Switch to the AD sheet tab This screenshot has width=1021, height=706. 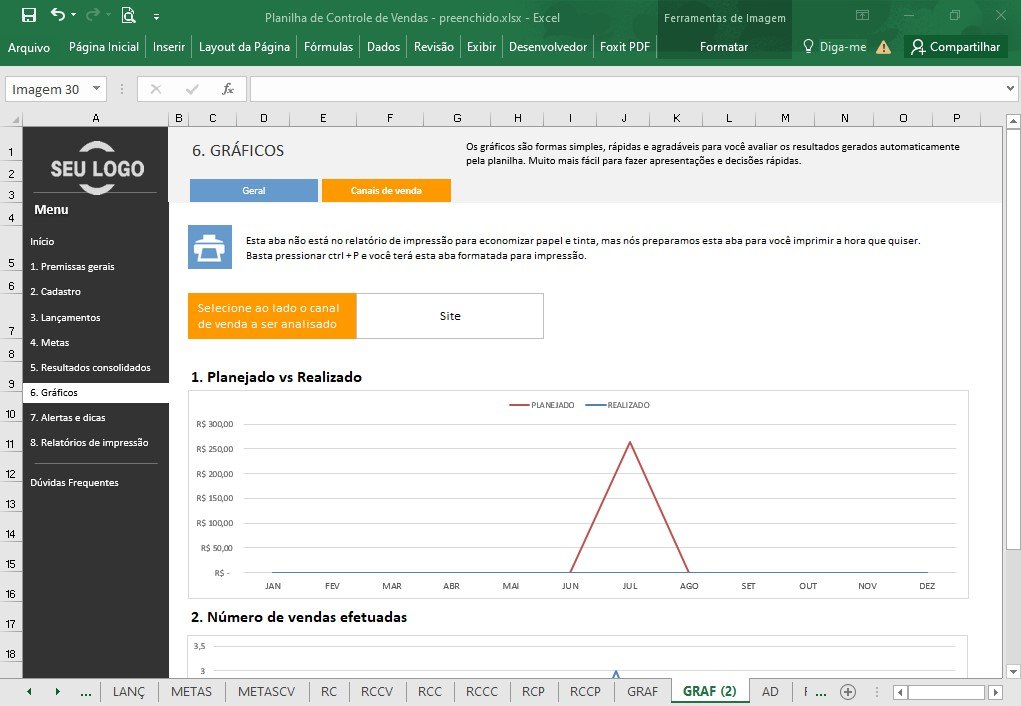pos(770,692)
